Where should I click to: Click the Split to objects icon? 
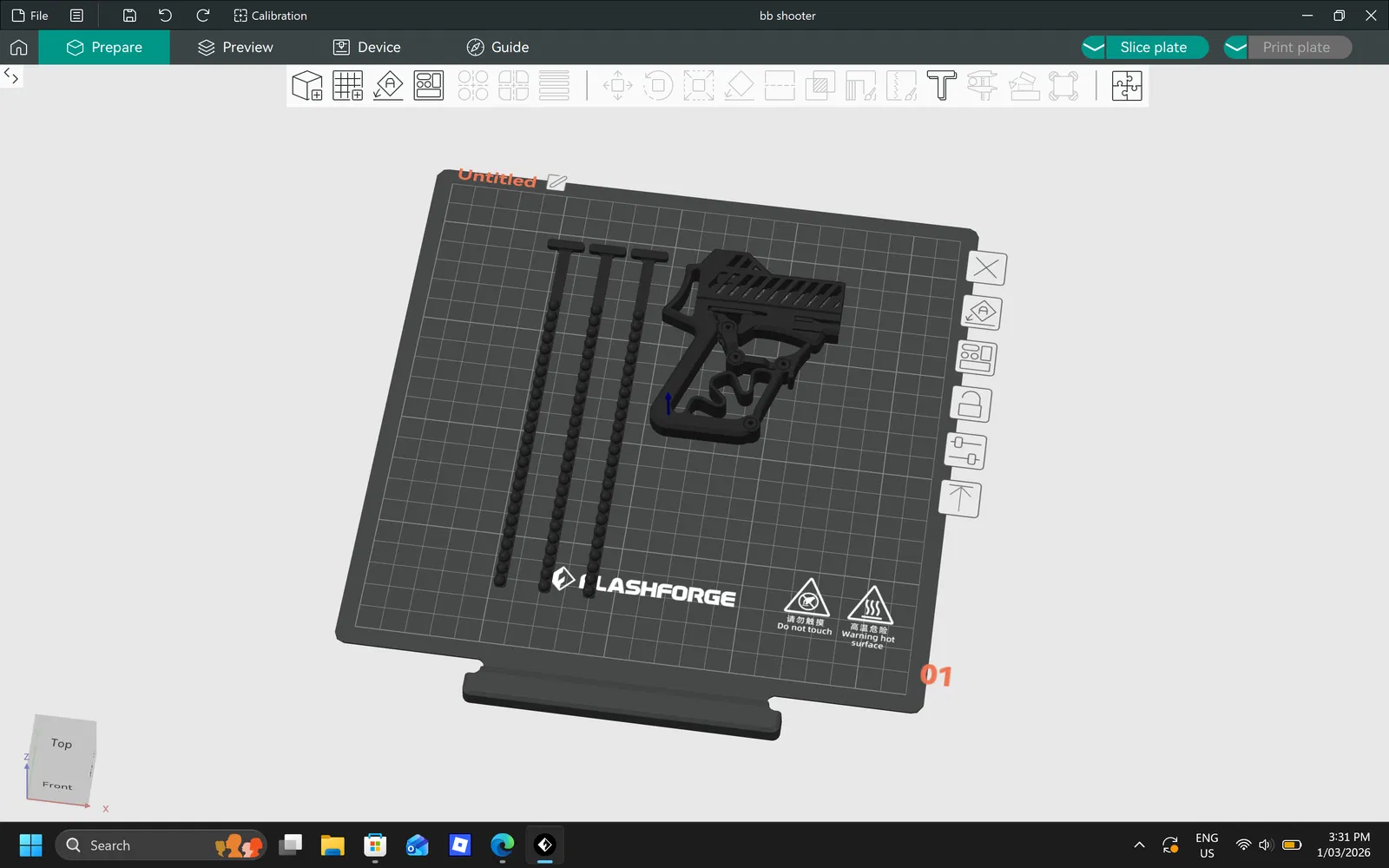(473, 85)
